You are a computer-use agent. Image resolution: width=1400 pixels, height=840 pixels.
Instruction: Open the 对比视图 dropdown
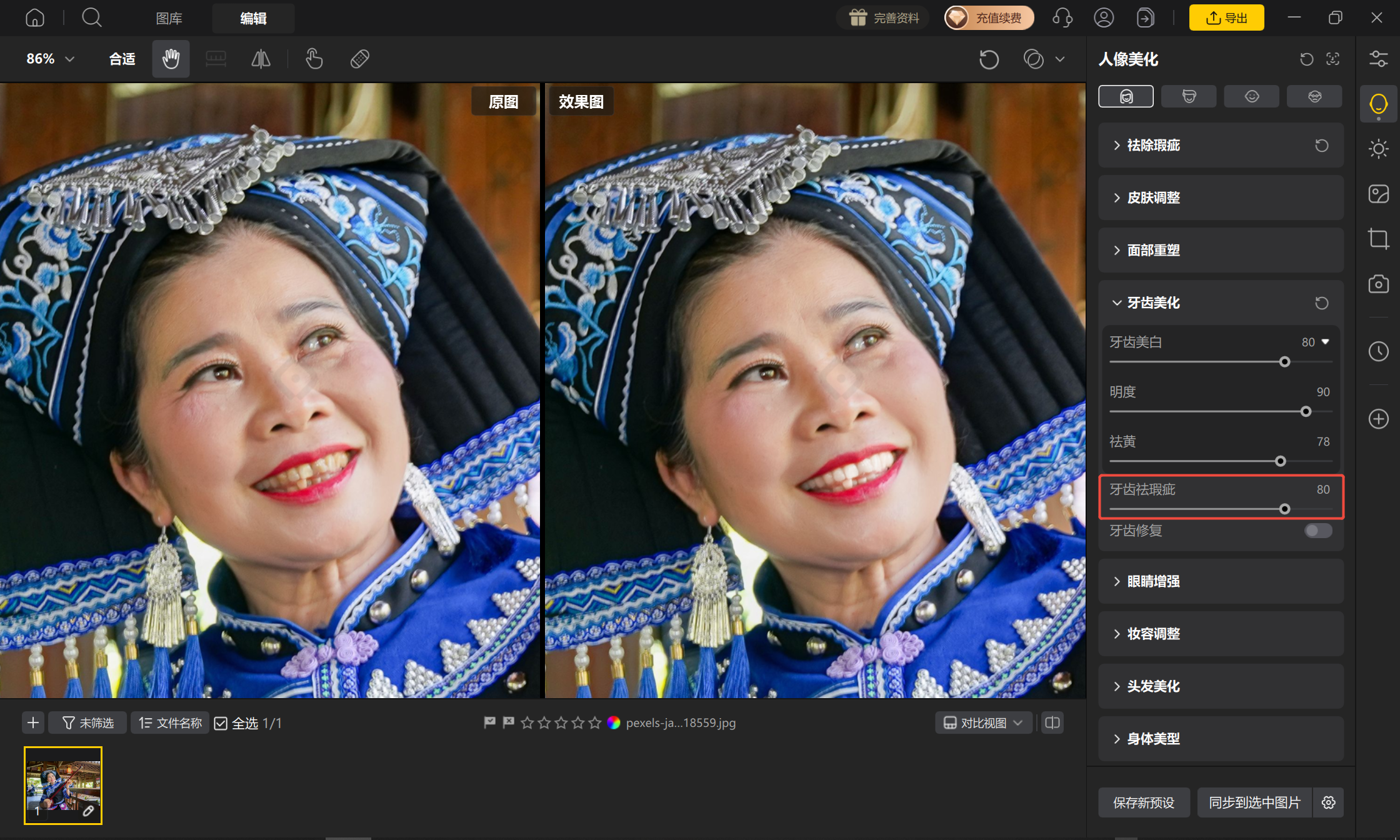(983, 722)
